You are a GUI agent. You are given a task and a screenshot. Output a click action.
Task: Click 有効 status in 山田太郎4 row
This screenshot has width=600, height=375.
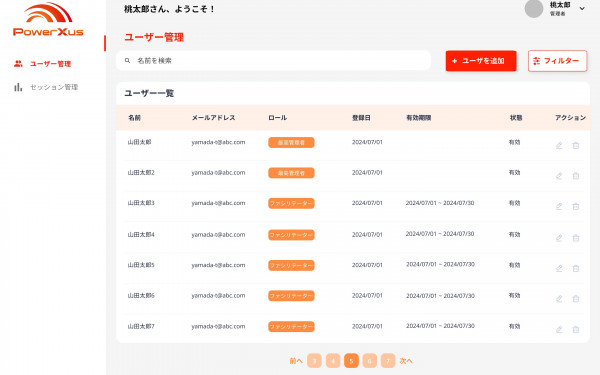click(514, 235)
